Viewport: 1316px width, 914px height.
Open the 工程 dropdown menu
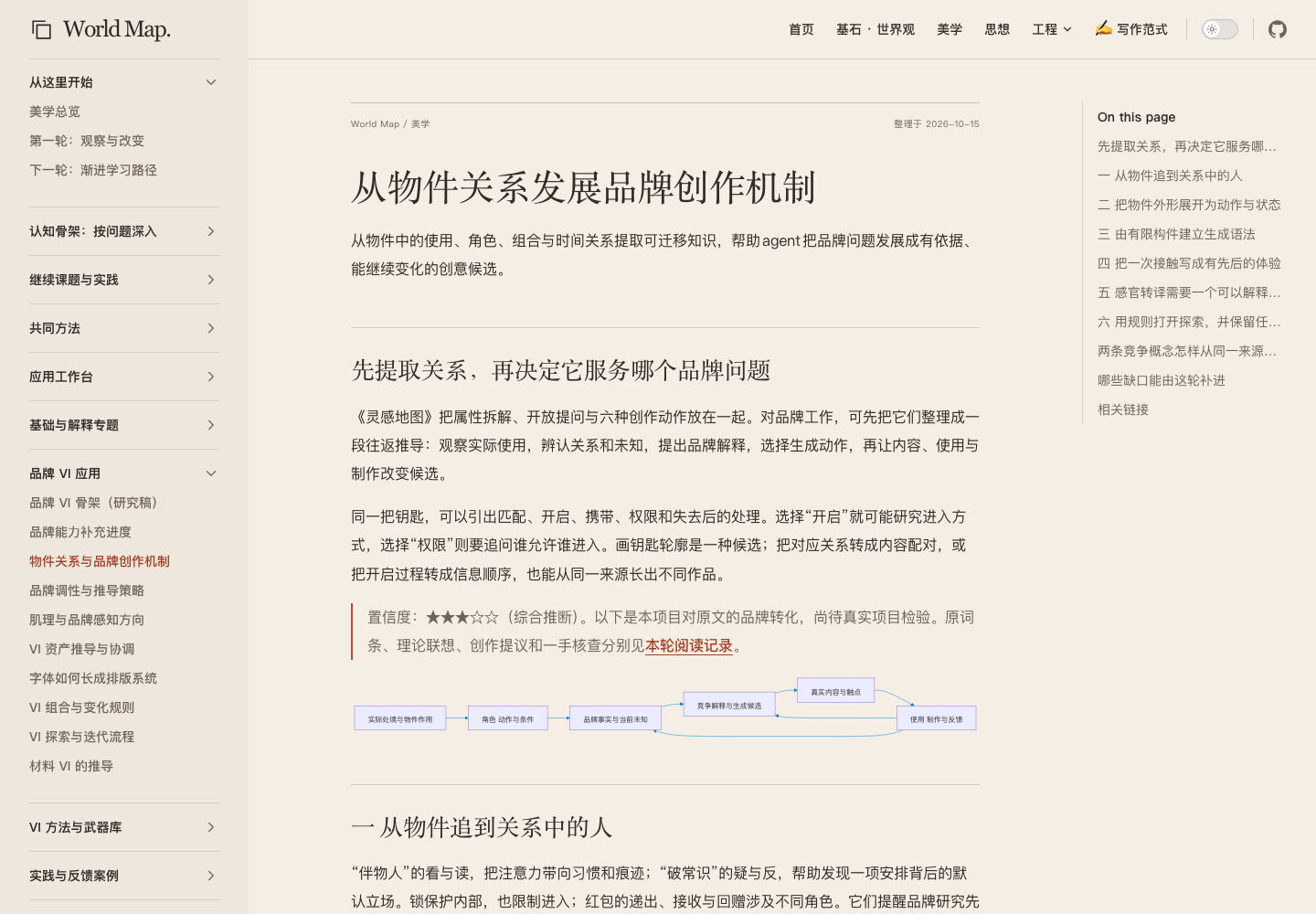[x=1052, y=29]
